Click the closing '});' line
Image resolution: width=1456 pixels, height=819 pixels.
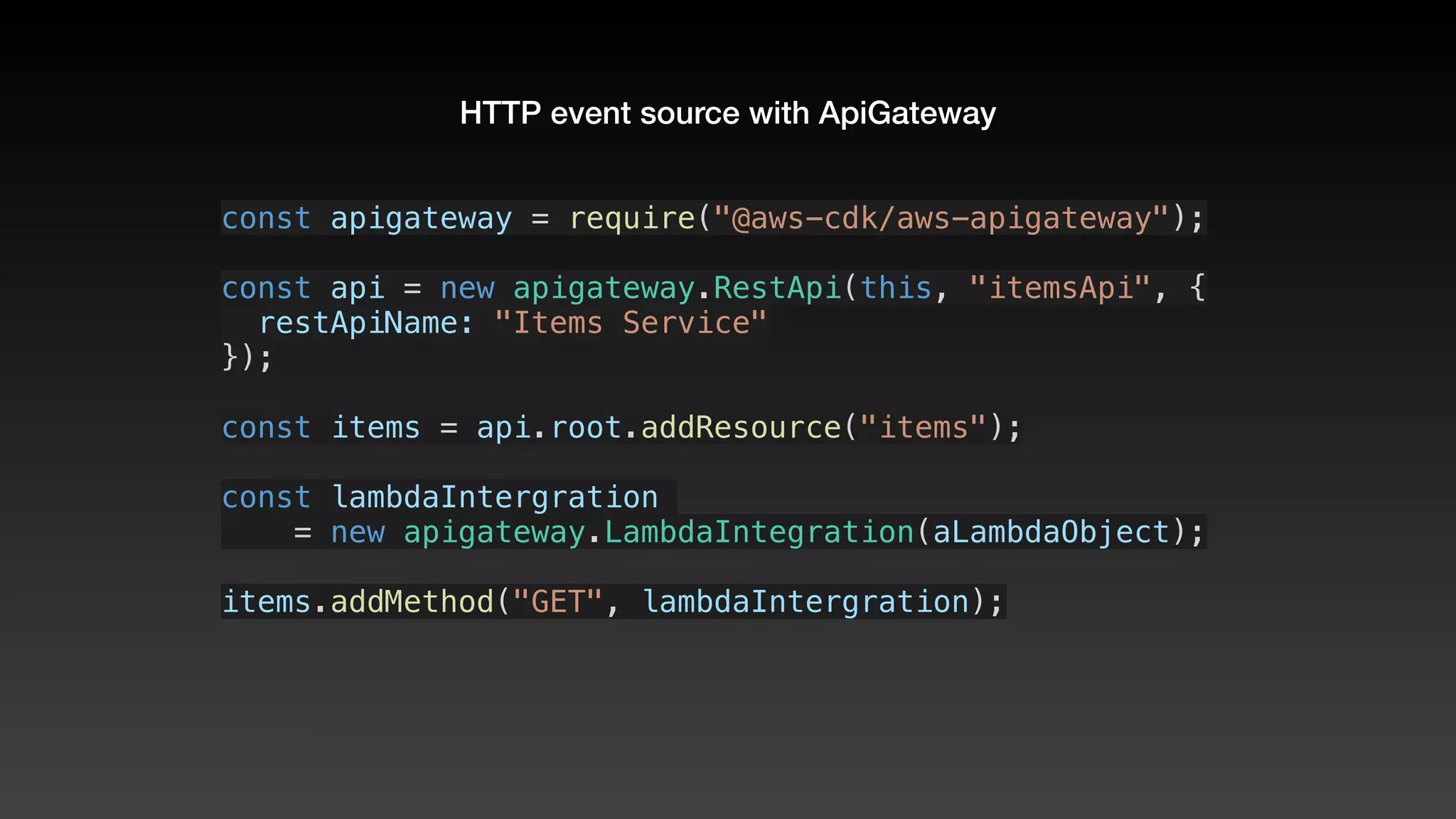coord(247,357)
